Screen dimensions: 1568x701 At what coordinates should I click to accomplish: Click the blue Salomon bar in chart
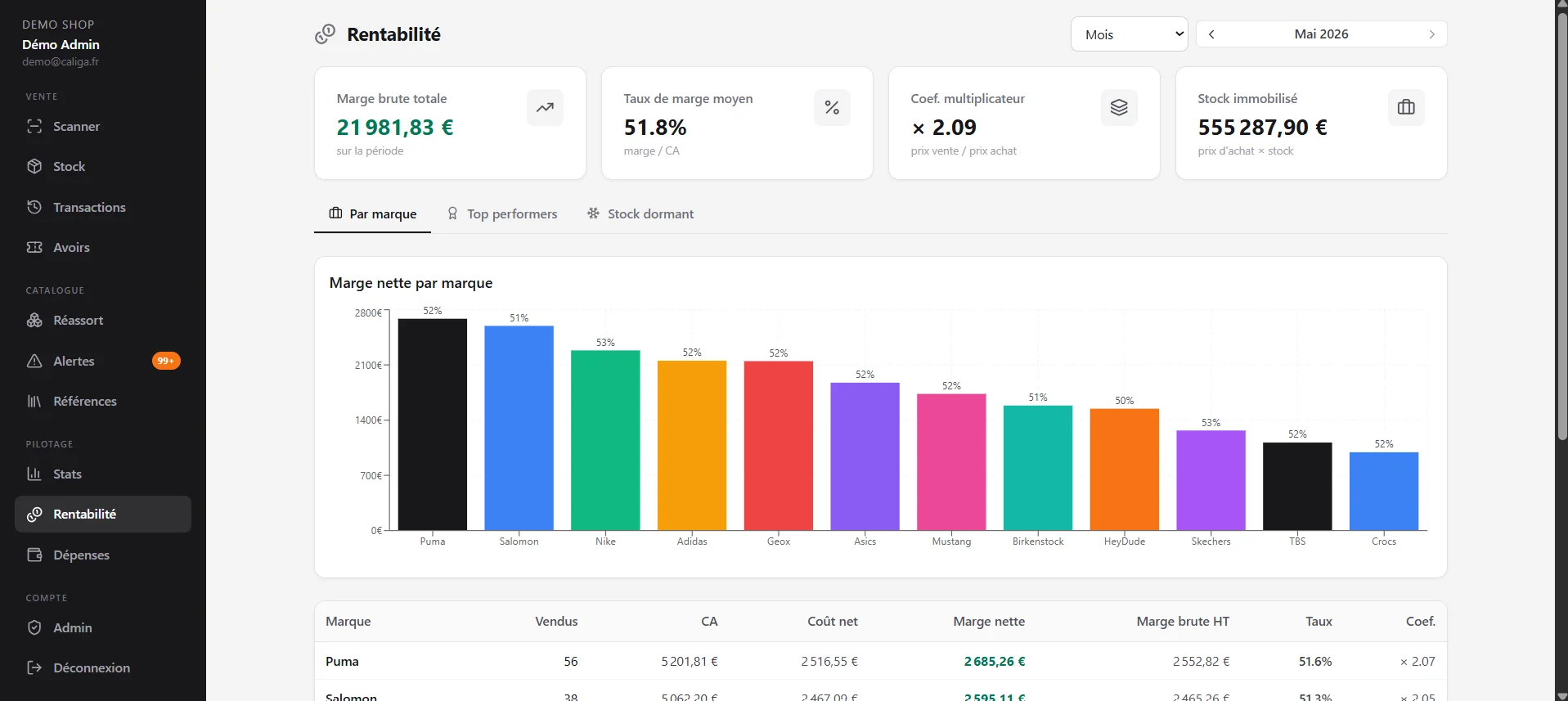[519, 428]
